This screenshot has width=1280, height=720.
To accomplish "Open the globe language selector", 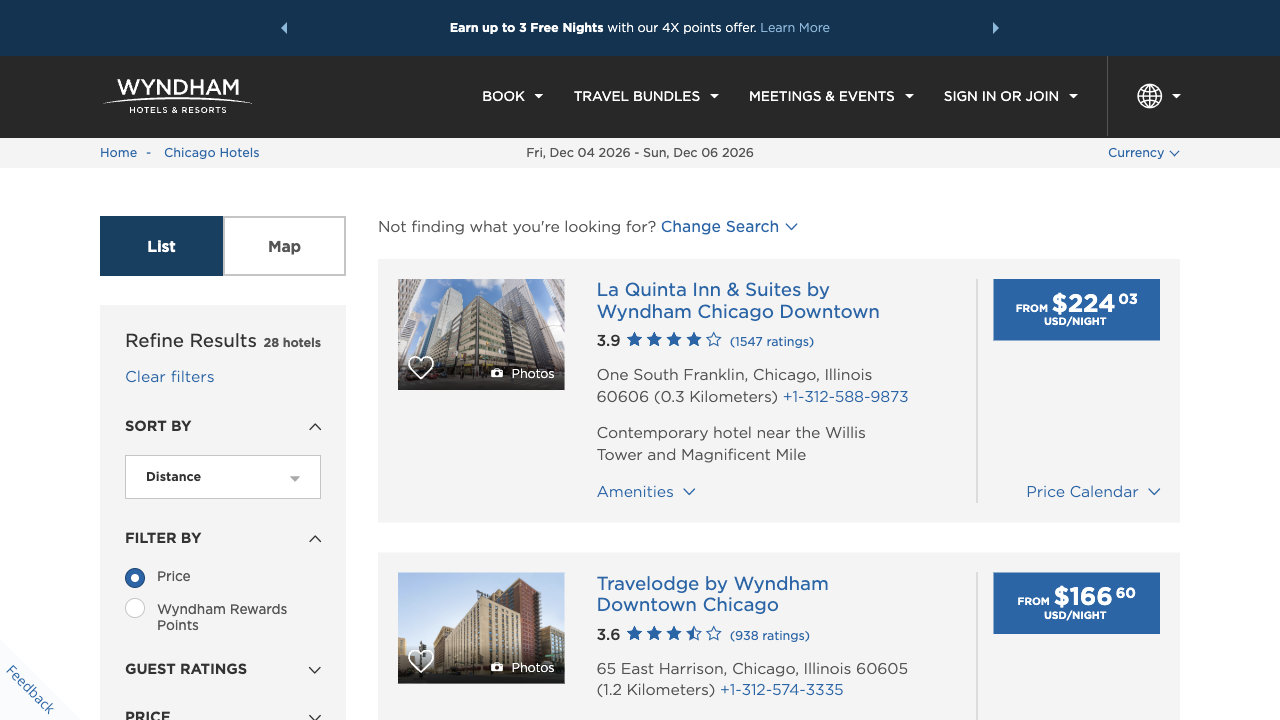I will point(1159,96).
